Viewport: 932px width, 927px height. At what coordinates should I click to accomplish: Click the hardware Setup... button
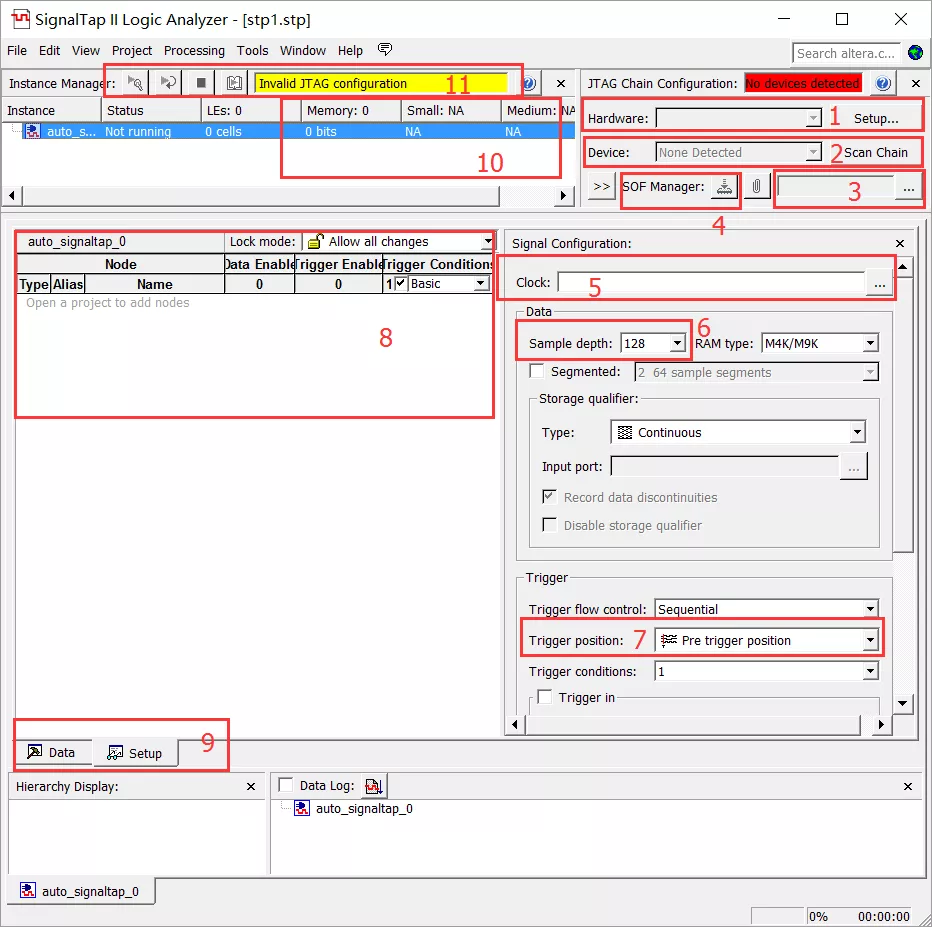[876, 118]
